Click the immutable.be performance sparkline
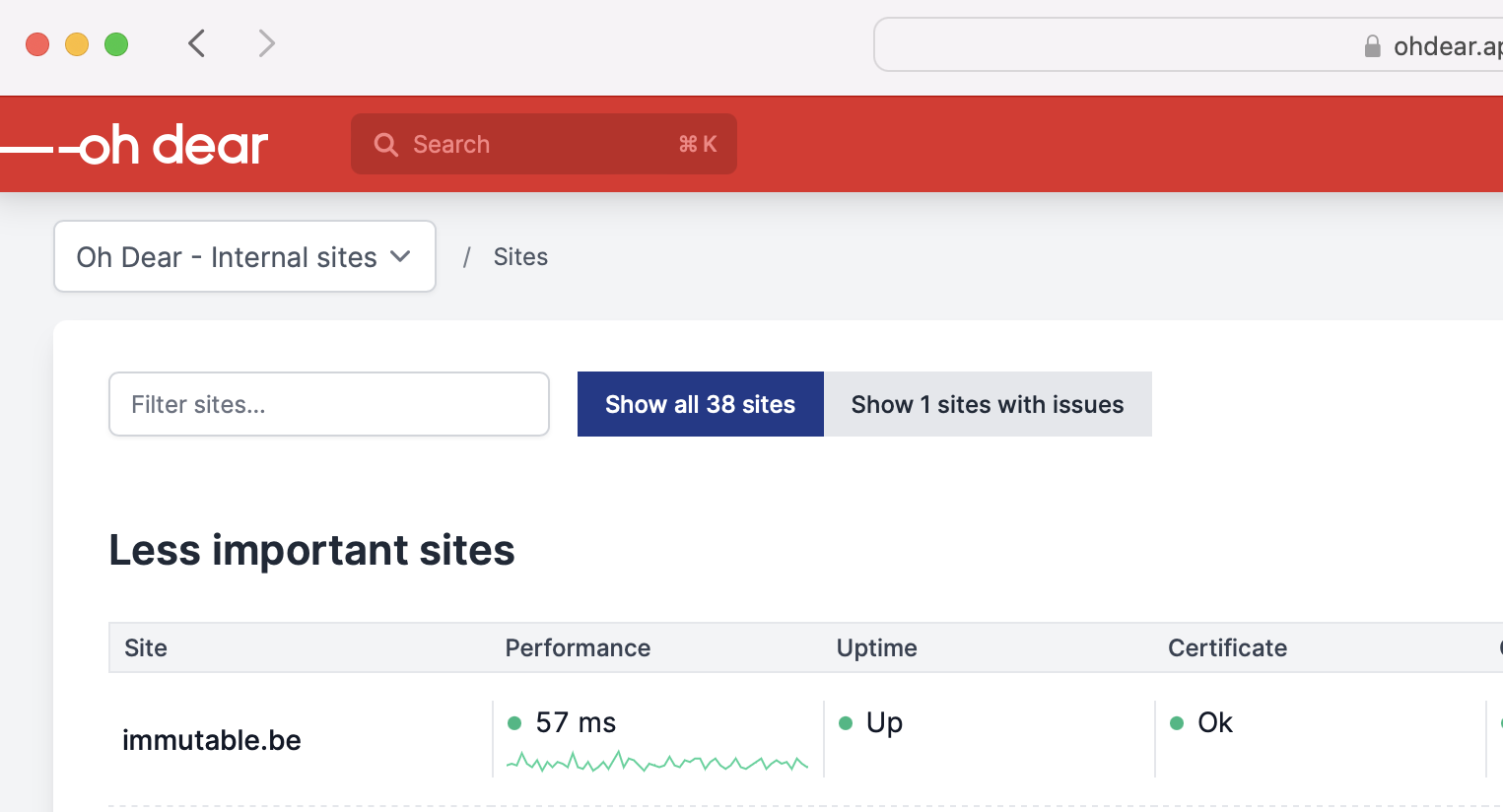The width and height of the screenshot is (1503, 812). tap(657, 762)
